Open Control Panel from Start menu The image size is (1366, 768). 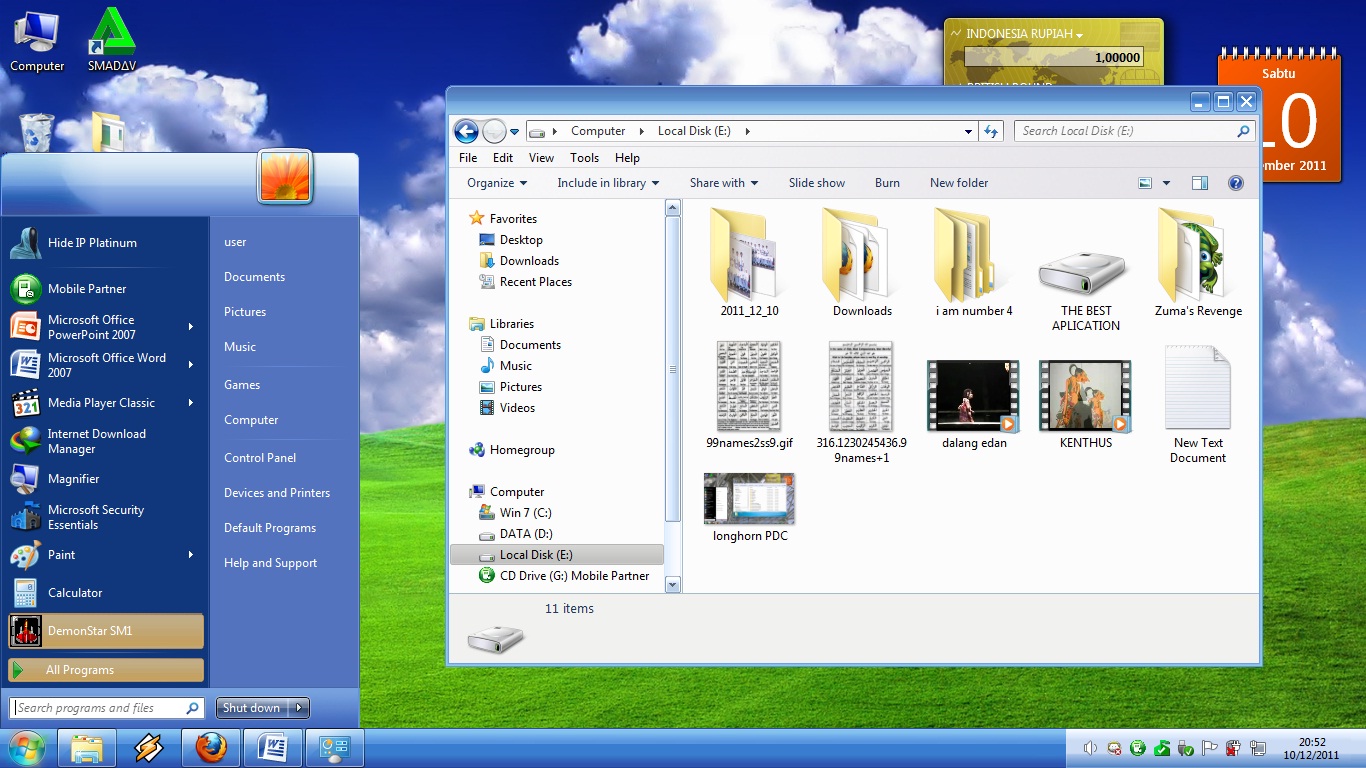(260, 458)
